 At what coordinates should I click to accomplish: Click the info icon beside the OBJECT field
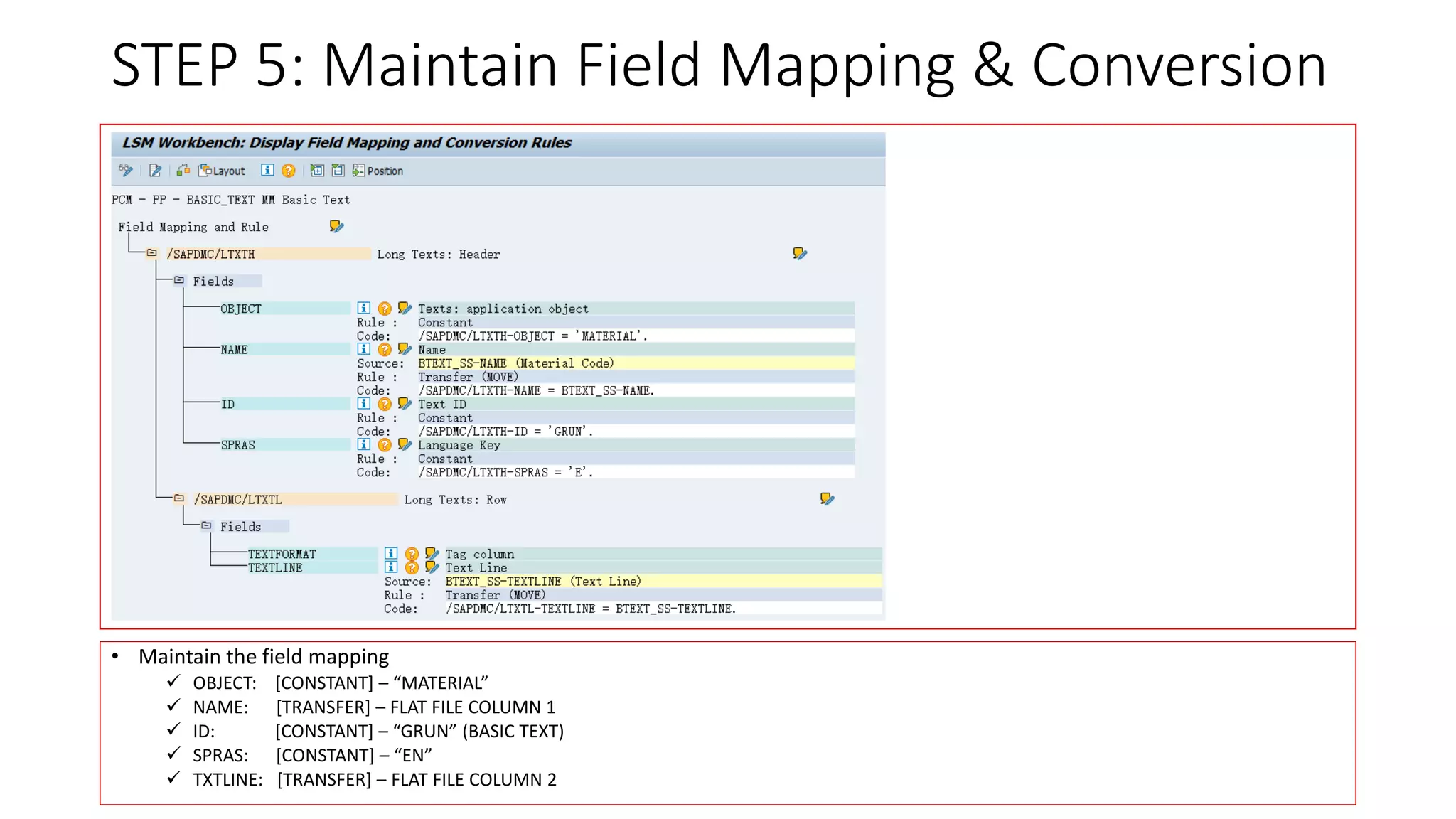click(x=363, y=309)
